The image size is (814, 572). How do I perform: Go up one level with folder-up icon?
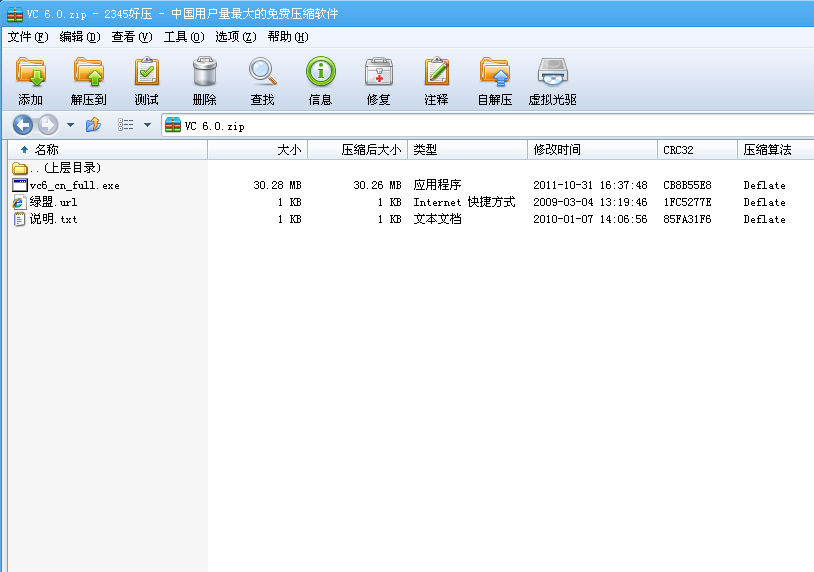tap(93, 125)
